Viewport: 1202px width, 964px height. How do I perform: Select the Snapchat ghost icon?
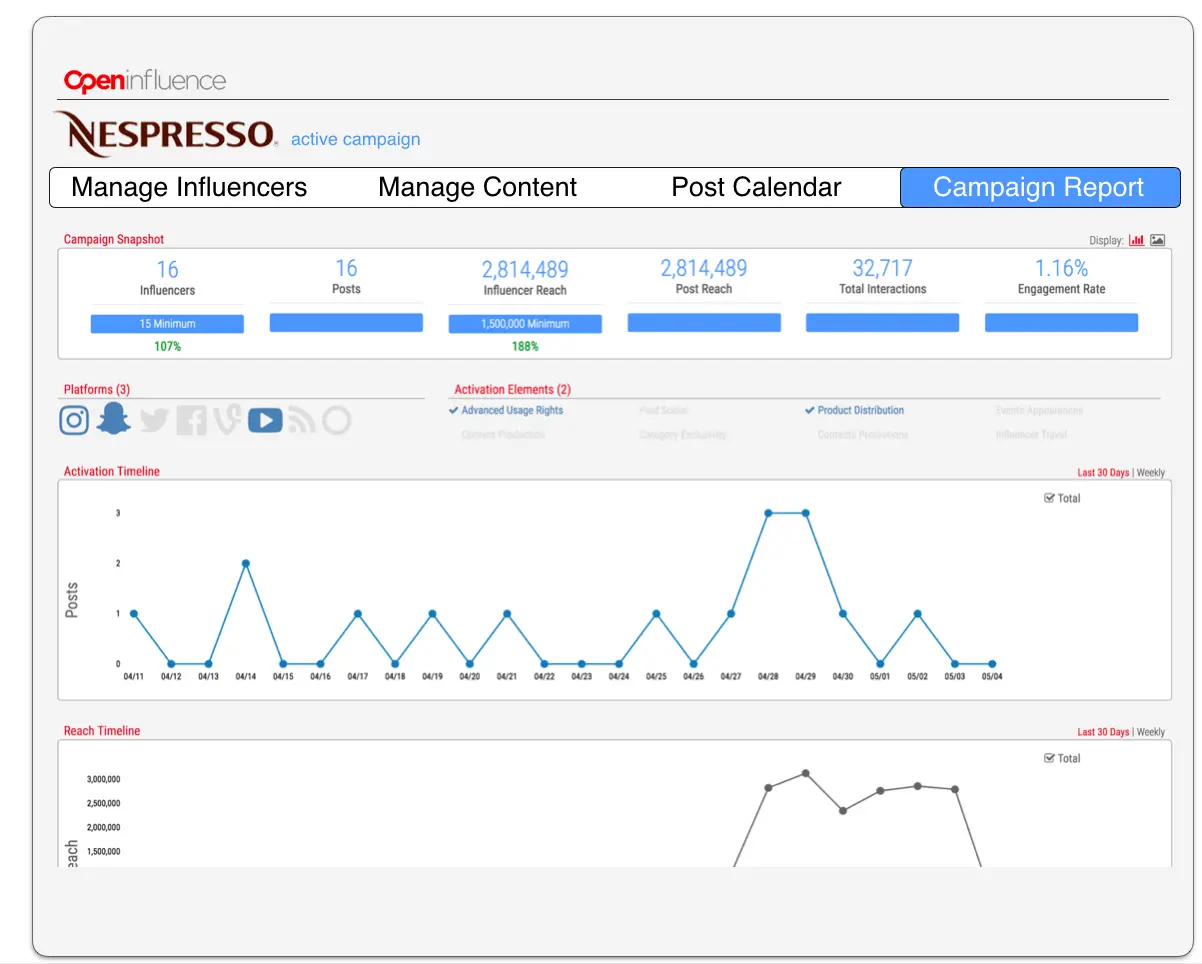click(x=113, y=419)
